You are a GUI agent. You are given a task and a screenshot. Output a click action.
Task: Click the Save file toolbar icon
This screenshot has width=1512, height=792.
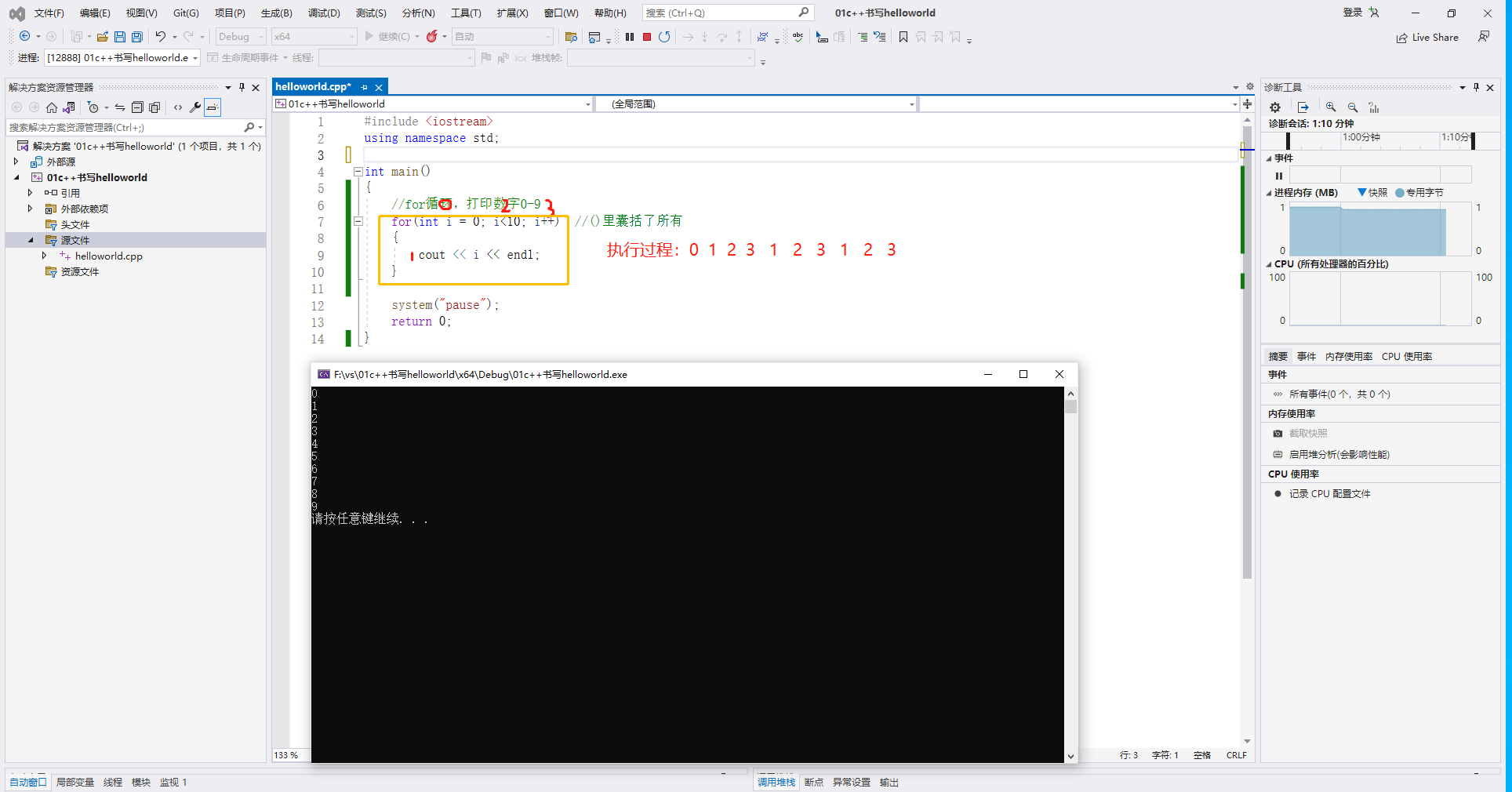120,37
